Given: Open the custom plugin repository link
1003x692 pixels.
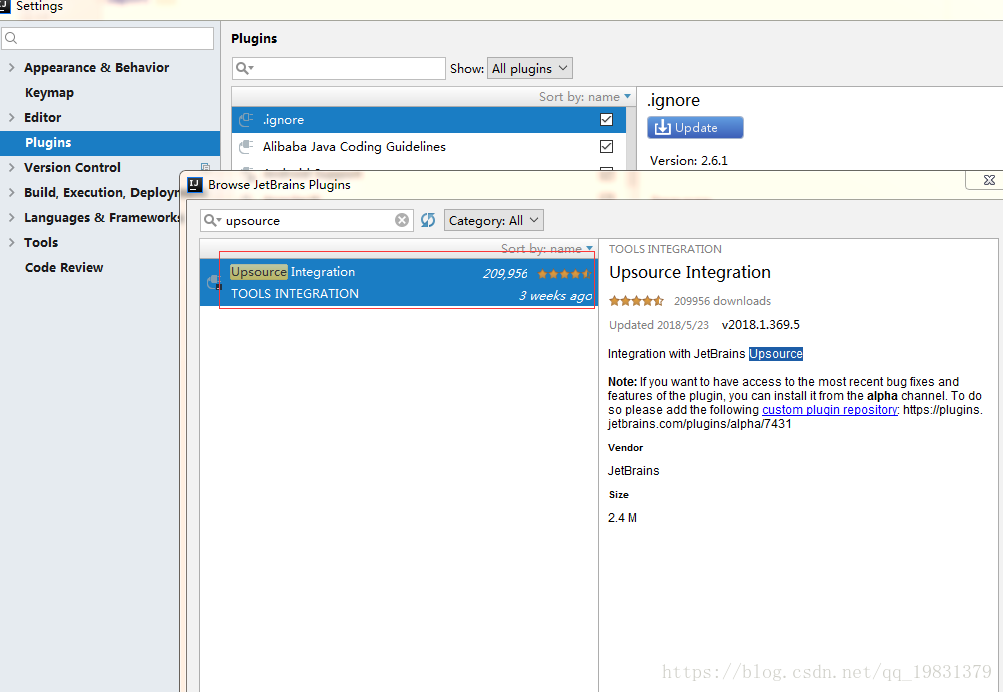Looking at the screenshot, I should point(830,410).
